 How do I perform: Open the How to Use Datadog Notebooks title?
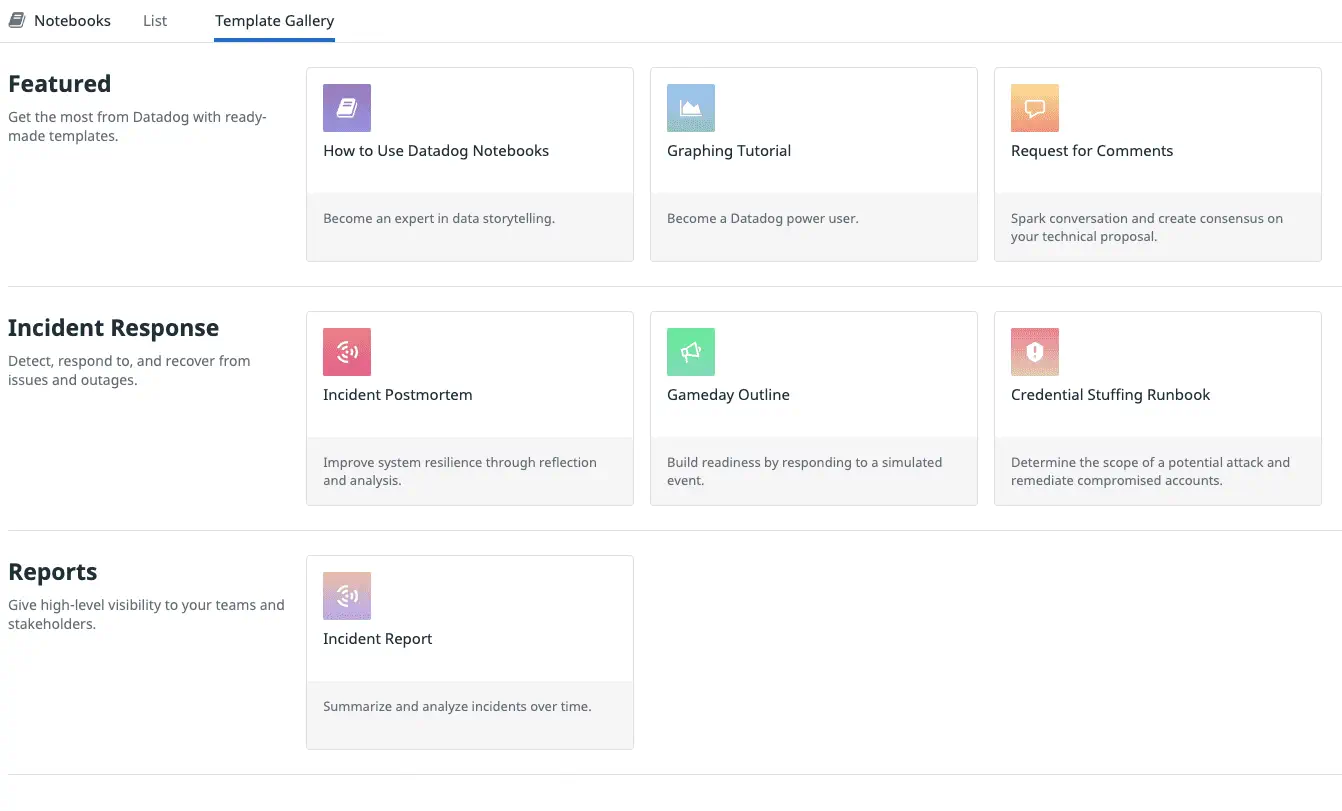[436, 151]
